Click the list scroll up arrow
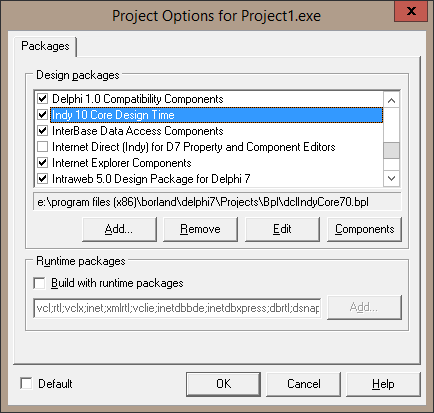The height and width of the screenshot is (413, 434). [392, 100]
